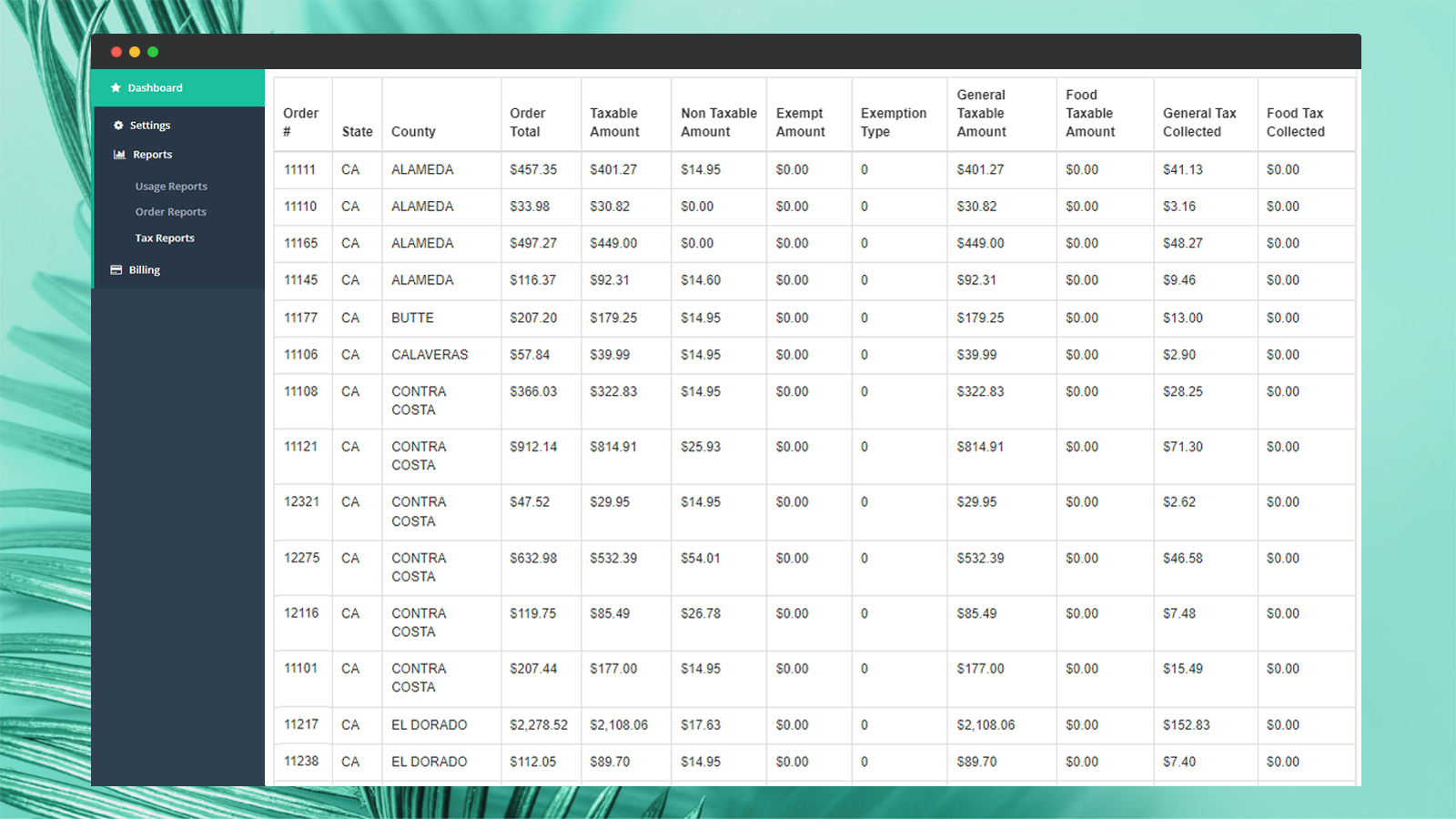Click general tax collected $41.13
Screen dimensions: 1456x819
tap(1183, 170)
